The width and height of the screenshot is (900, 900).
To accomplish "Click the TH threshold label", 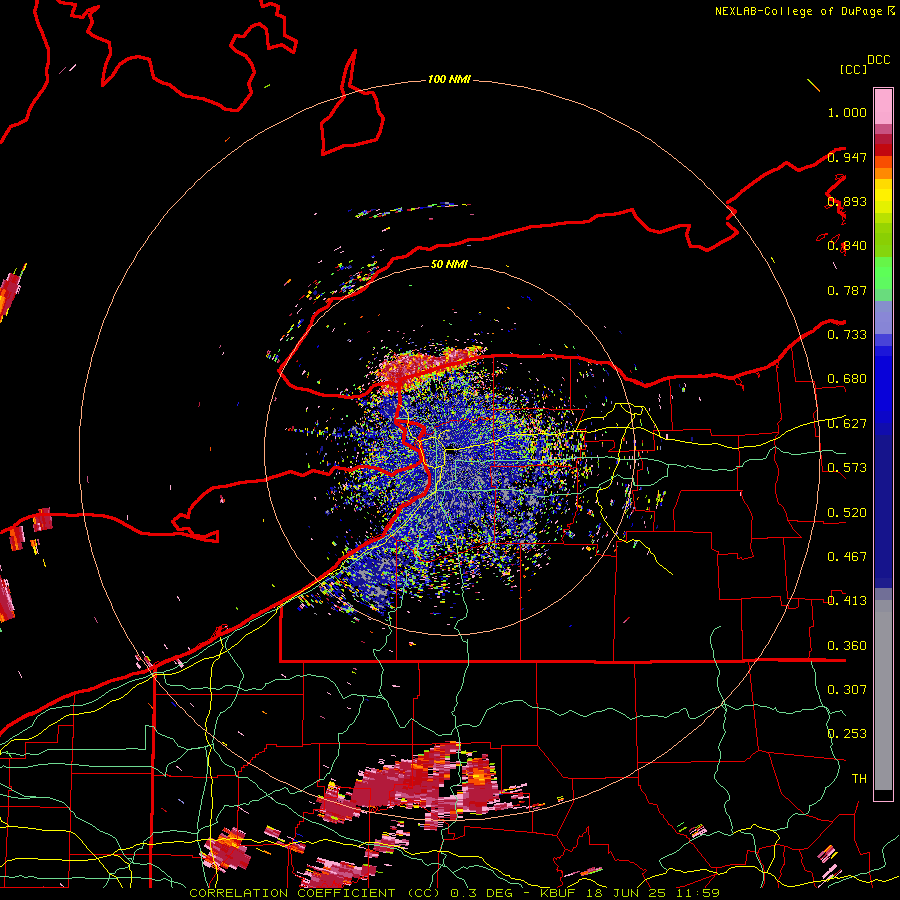I will click(x=859, y=778).
